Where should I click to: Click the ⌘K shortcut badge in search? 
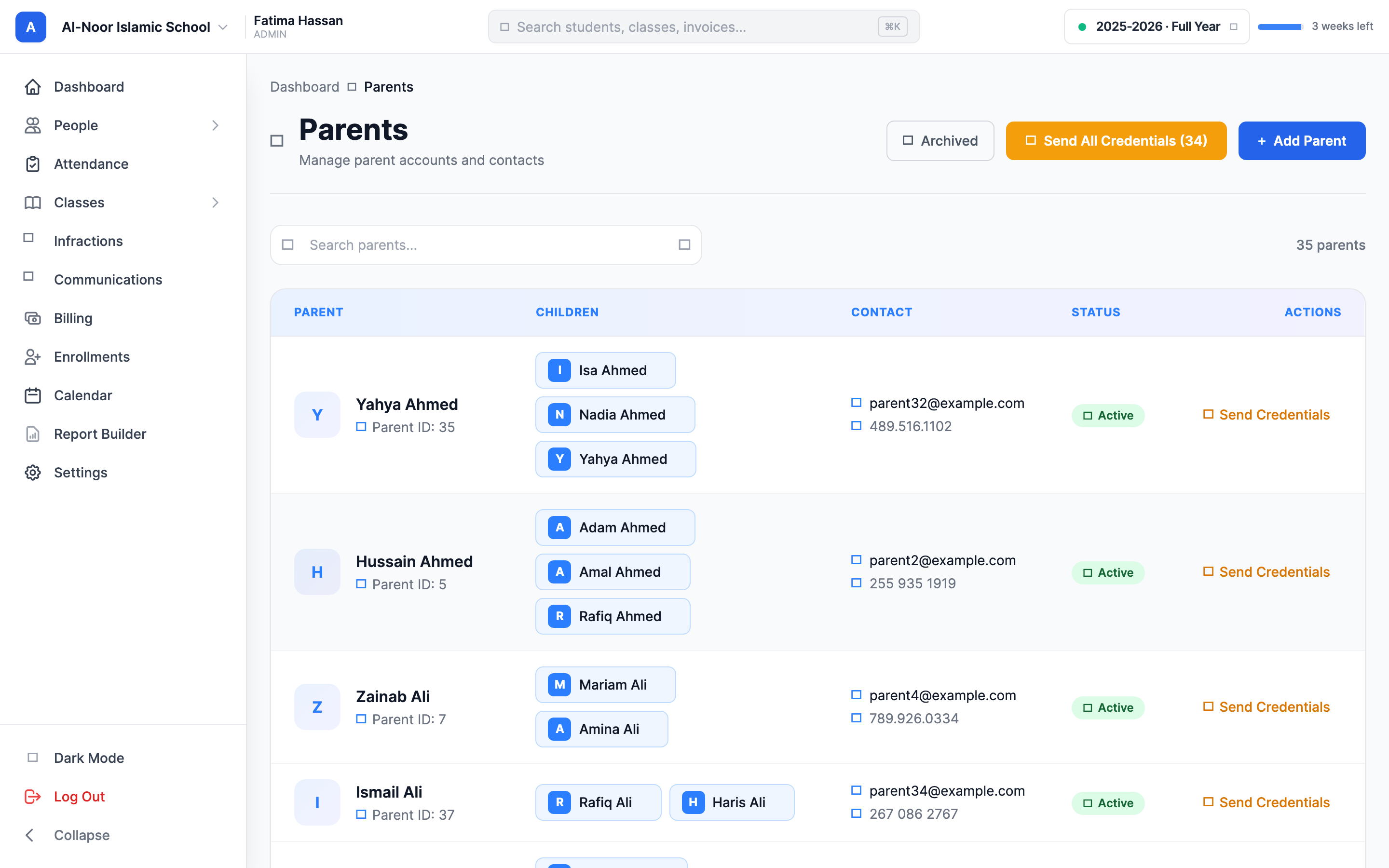tap(893, 27)
